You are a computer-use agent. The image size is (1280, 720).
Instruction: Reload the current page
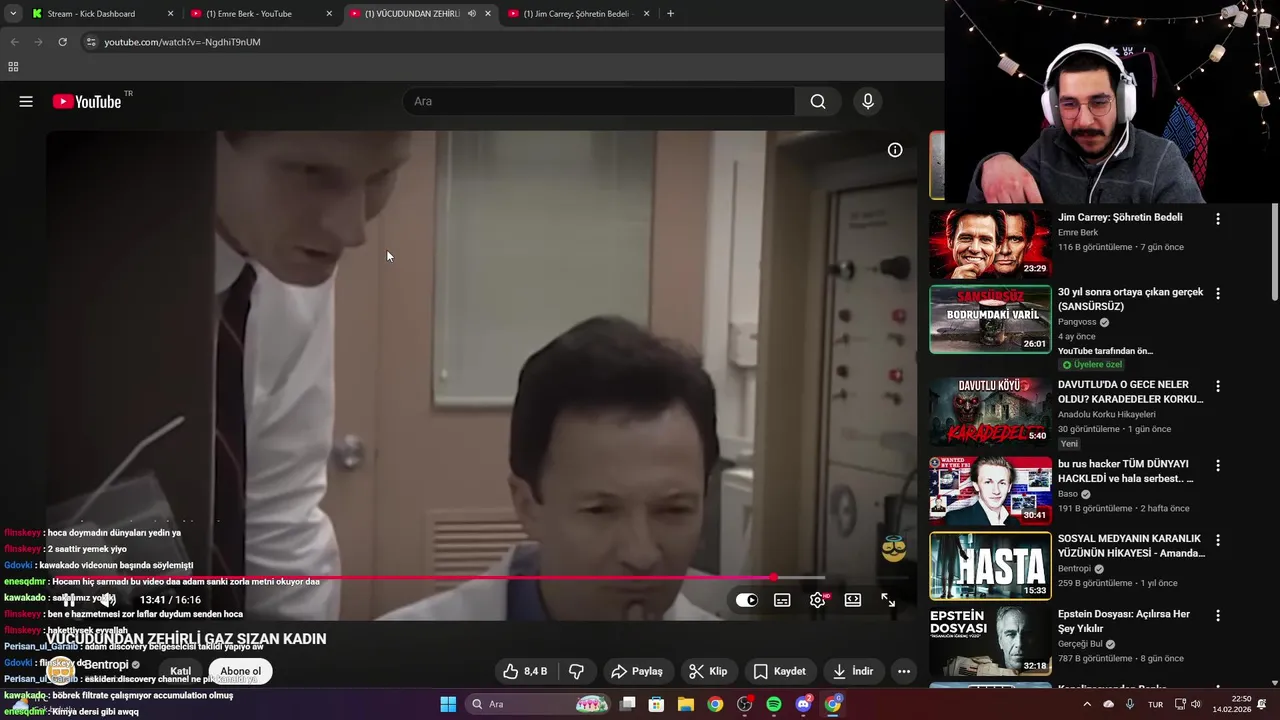click(62, 42)
